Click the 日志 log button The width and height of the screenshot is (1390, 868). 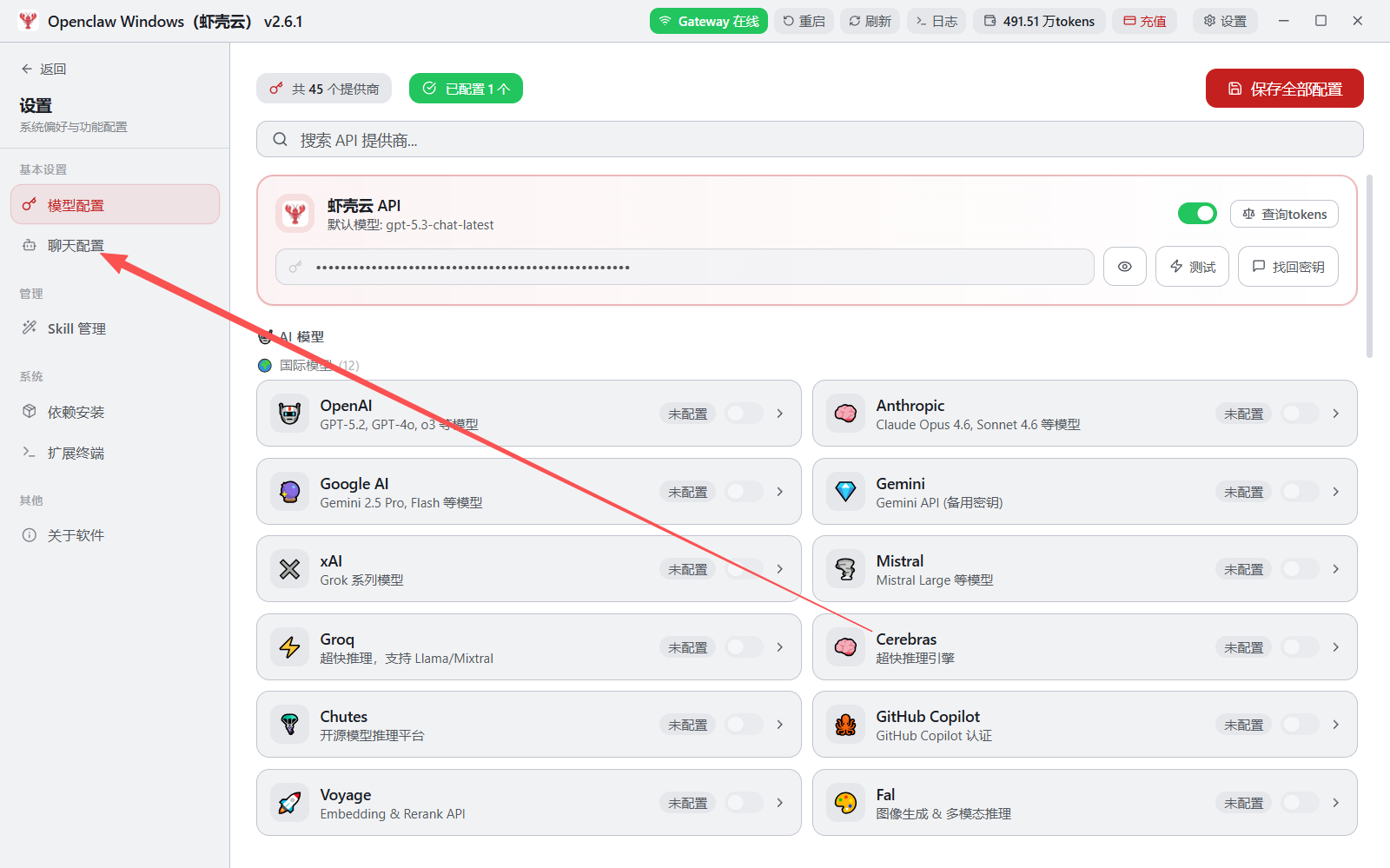pos(937,21)
